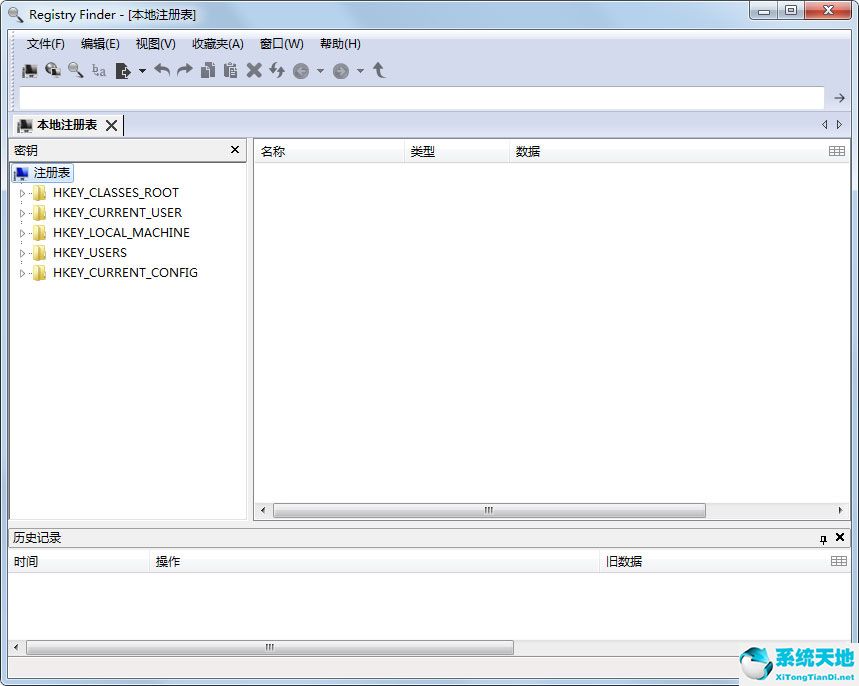Viewport: 859px width, 686px height.
Task: Go up one level with up arrow
Action: coord(379,70)
